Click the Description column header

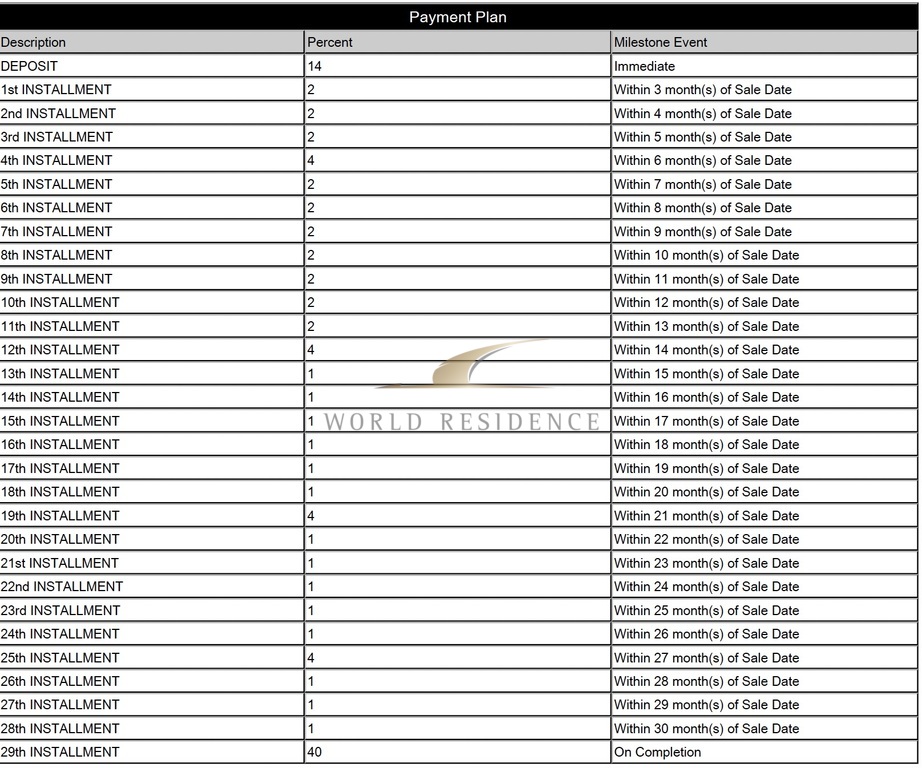pyautogui.click(x=34, y=42)
